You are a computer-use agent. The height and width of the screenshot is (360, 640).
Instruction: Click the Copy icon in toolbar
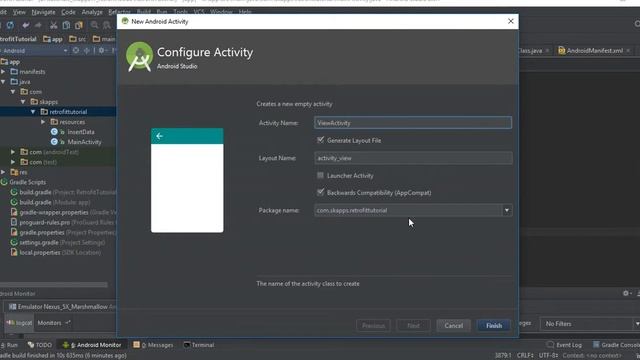pos(66,25)
